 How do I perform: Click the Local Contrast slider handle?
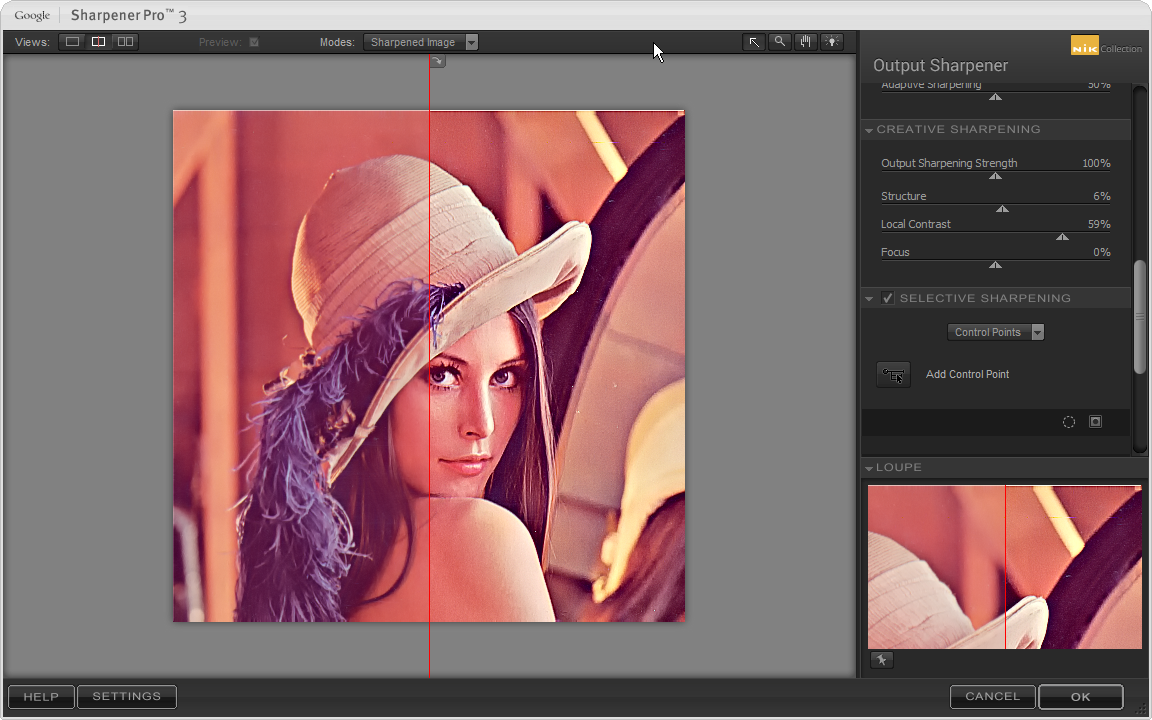click(x=1062, y=237)
